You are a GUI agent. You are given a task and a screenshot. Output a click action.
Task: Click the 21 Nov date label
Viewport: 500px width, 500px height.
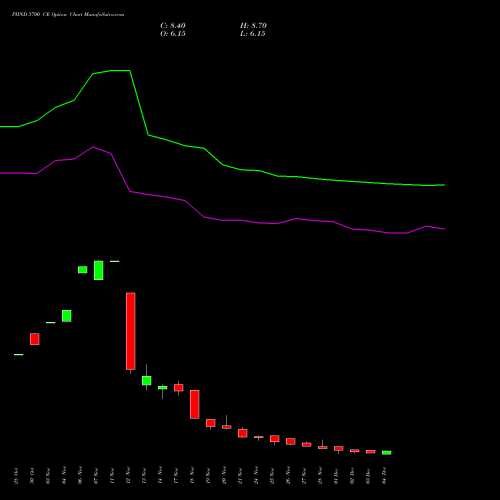240,476
